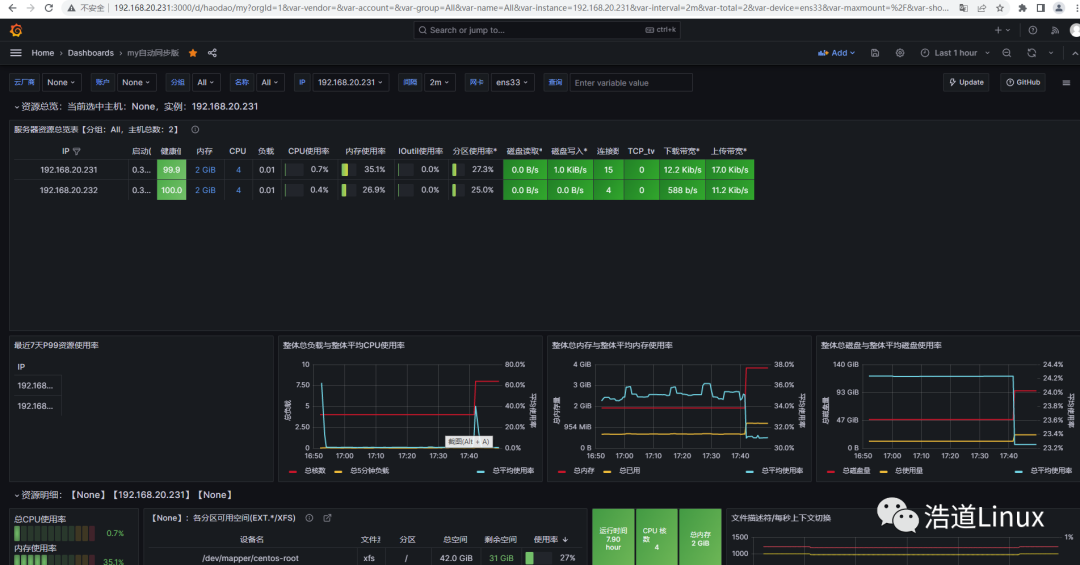
Task: Select the 2m interval dropdown
Action: [439, 82]
